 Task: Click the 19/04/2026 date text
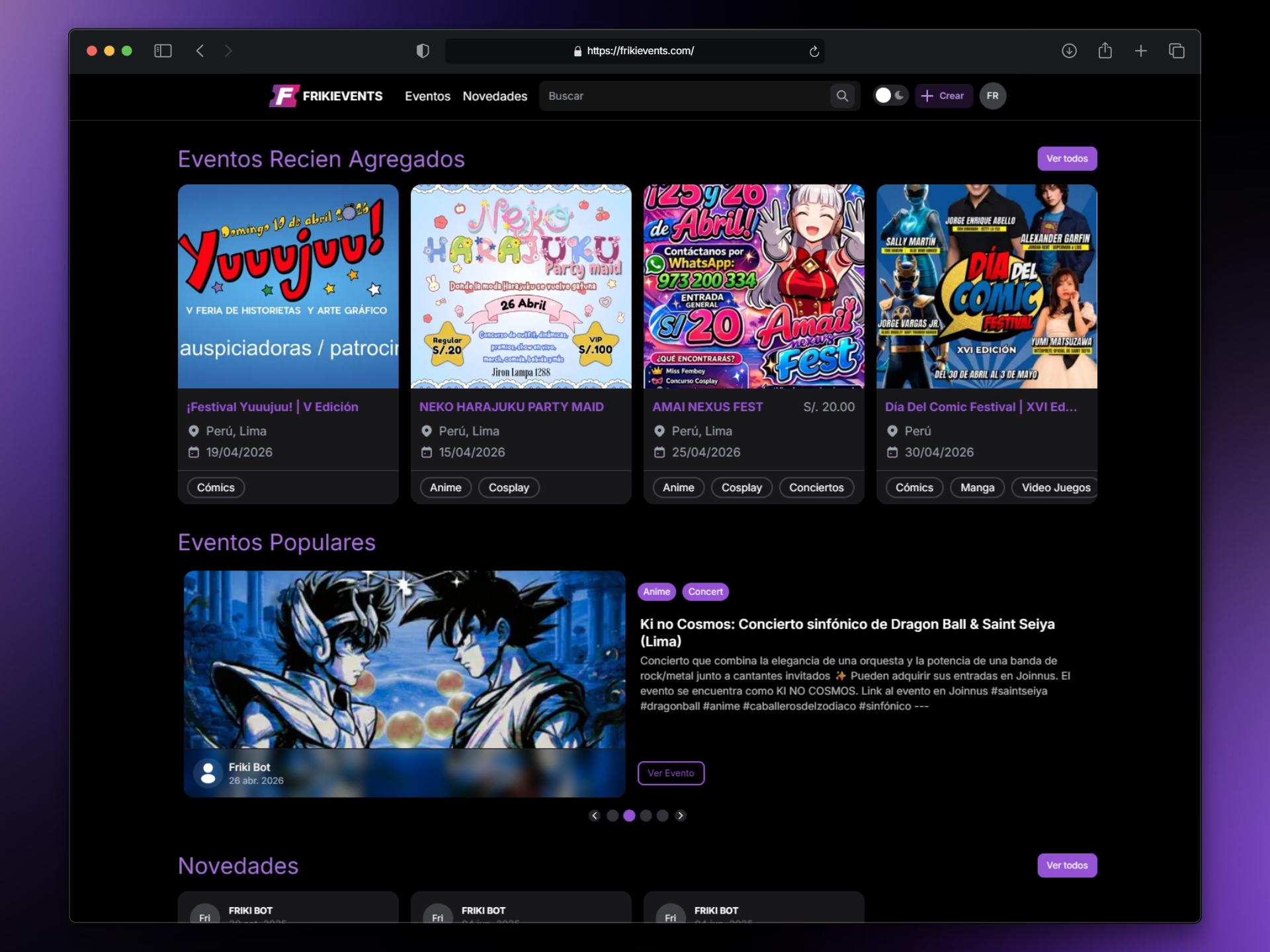pos(239,452)
